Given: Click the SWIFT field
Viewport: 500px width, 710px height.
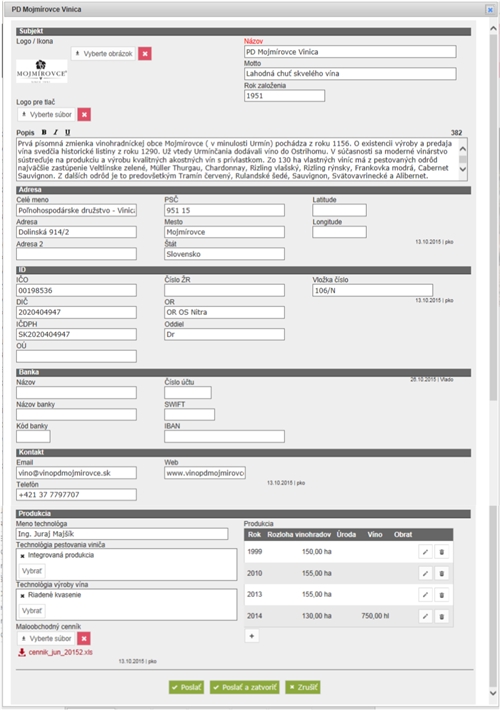Looking at the screenshot, I should (x=190, y=414).
